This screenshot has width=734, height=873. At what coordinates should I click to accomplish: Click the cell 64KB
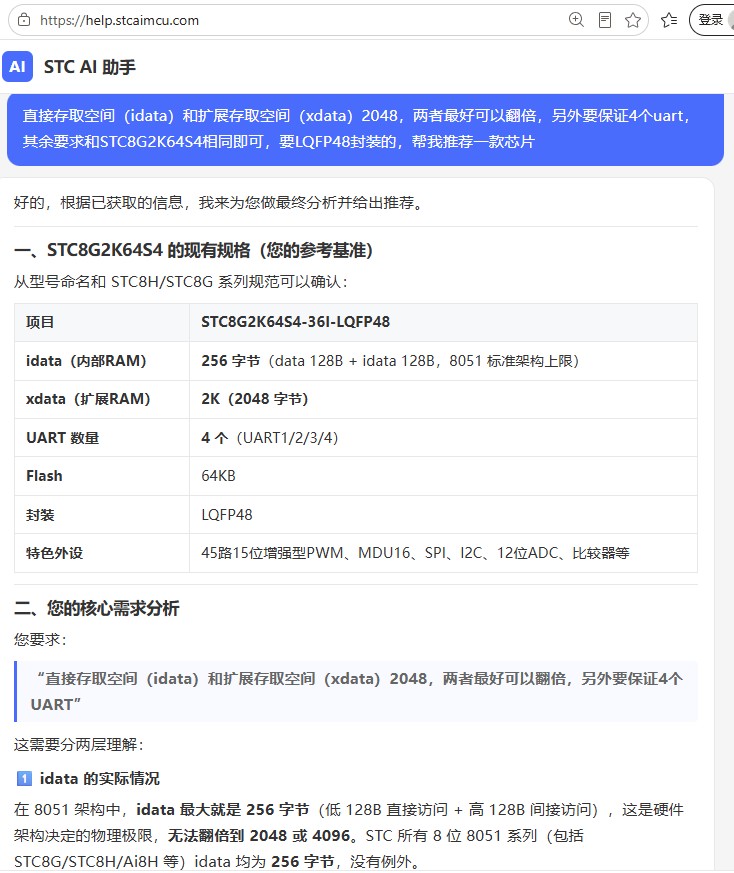[443, 476]
